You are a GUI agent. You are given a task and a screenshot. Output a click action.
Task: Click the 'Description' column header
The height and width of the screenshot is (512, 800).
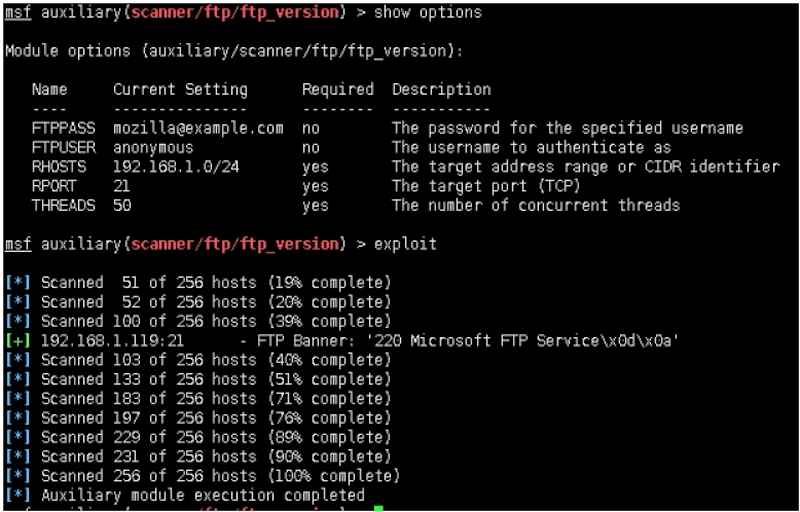(x=441, y=90)
